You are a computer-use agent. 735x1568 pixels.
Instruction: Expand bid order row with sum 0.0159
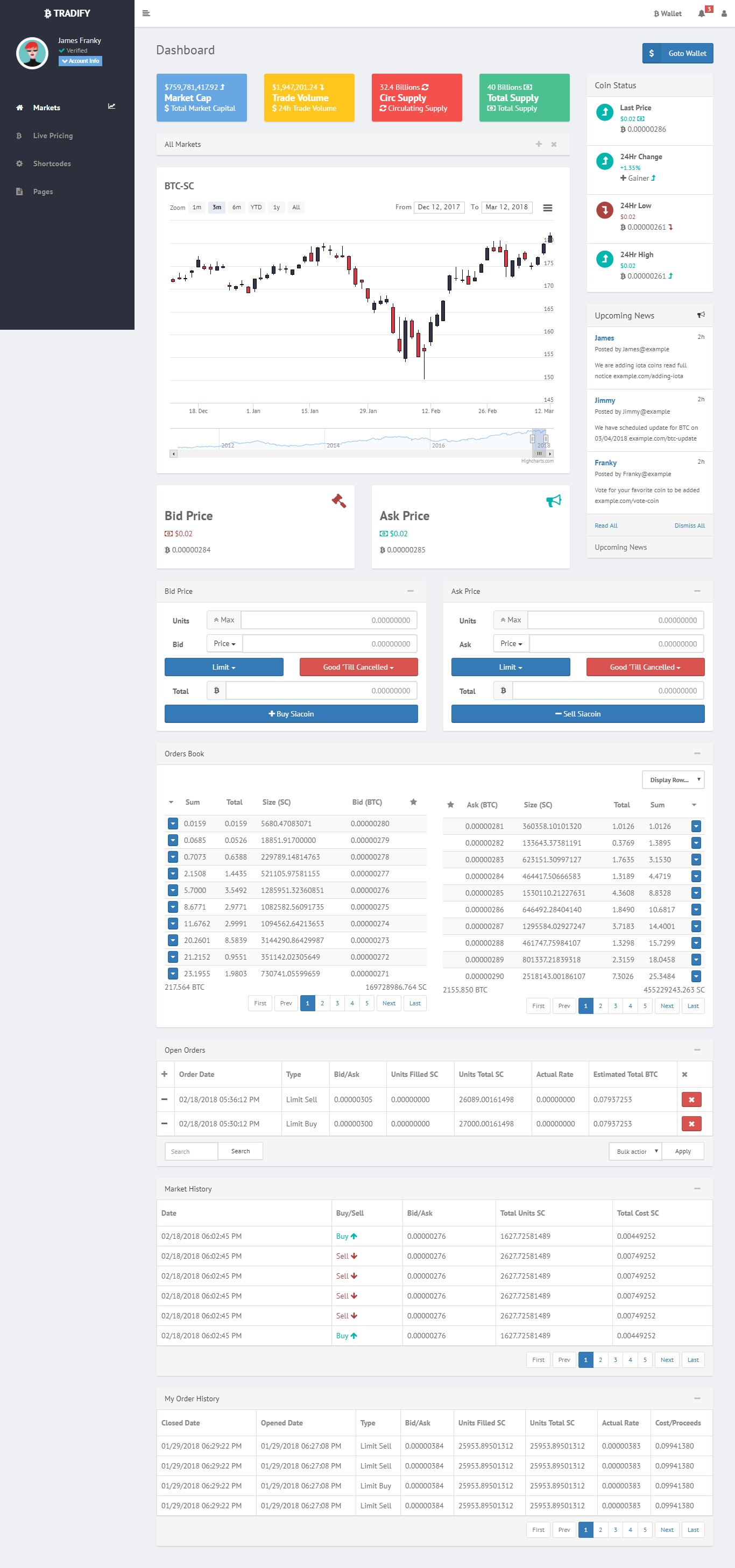(x=173, y=824)
